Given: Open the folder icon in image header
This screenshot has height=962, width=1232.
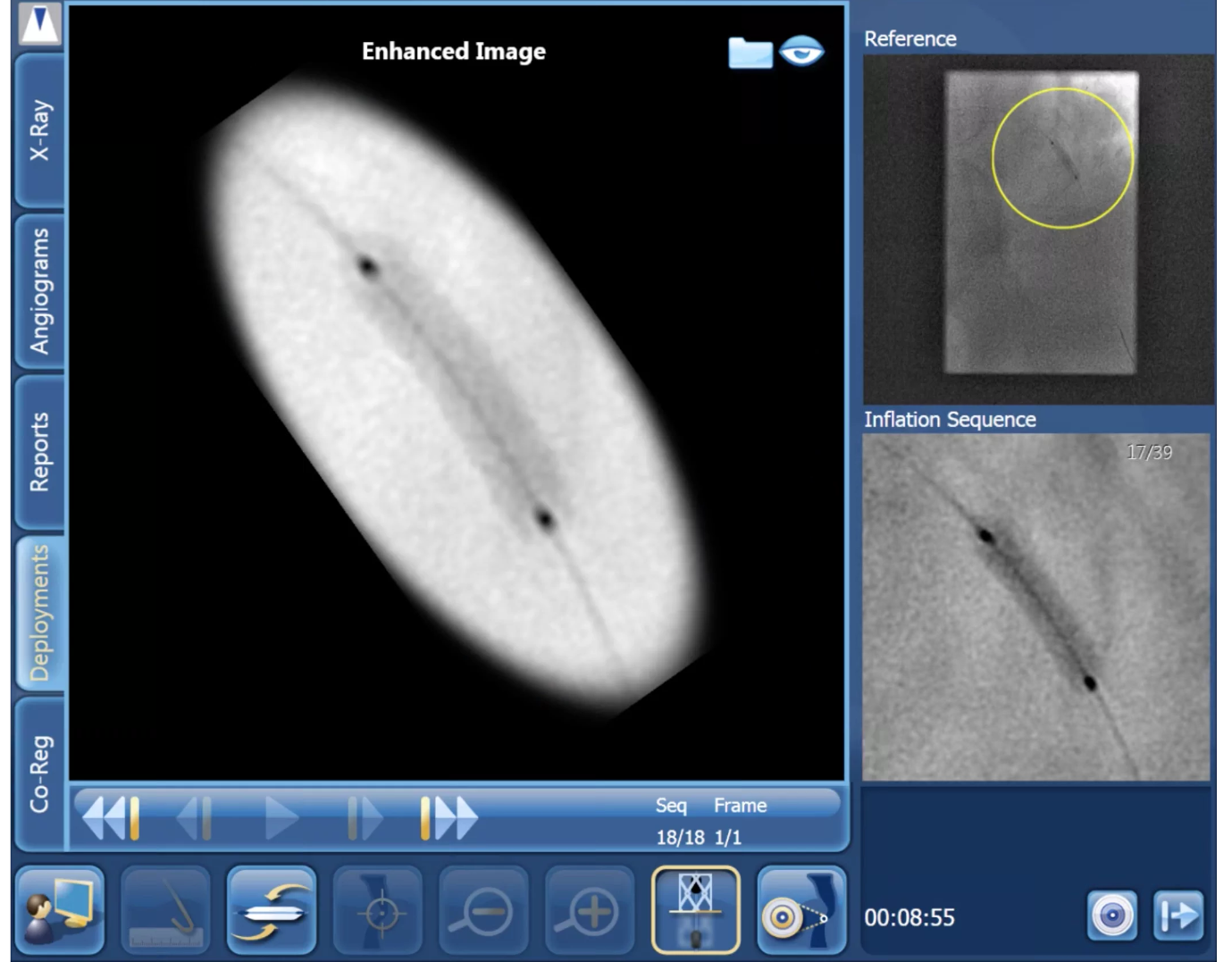Looking at the screenshot, I should point(750,53).
